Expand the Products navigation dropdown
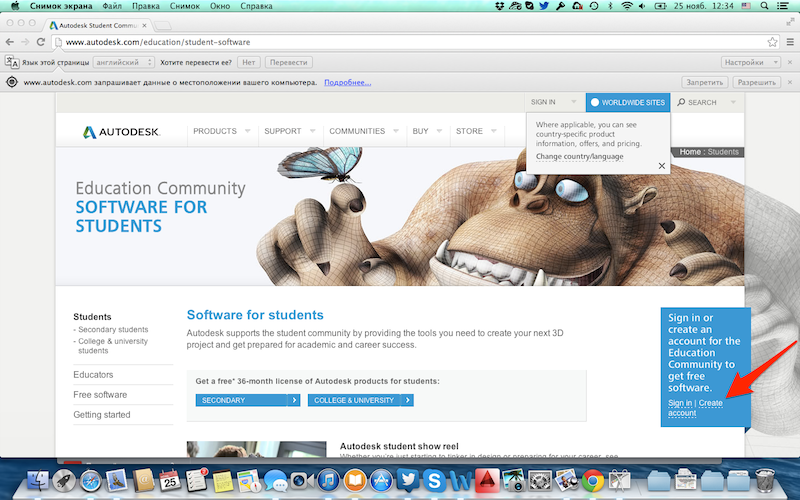Image resolution: width=800 pixels, height=500 pixels. [x=221, y=131]
